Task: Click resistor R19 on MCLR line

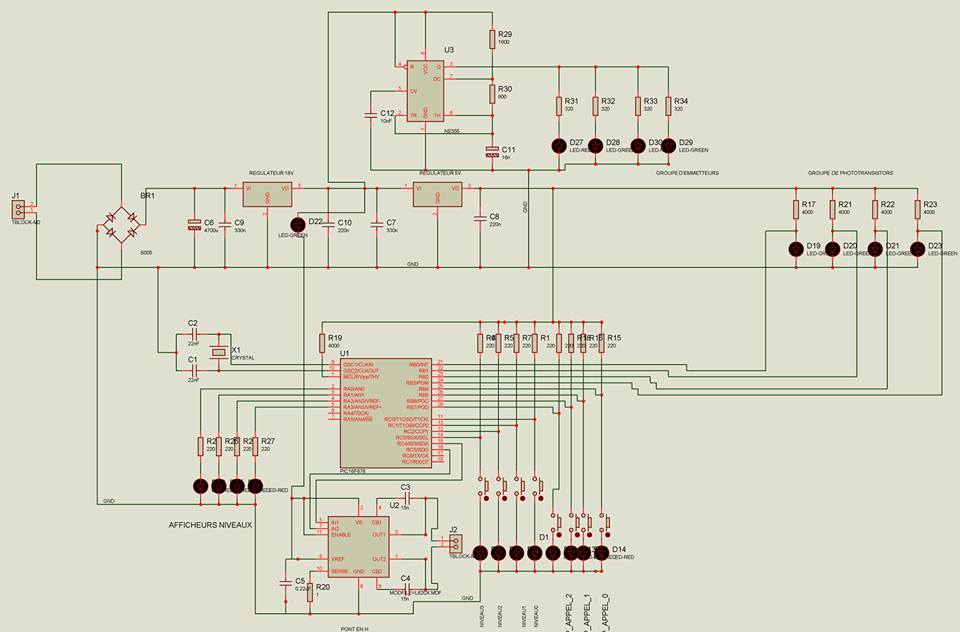Action: click(322, 344)
